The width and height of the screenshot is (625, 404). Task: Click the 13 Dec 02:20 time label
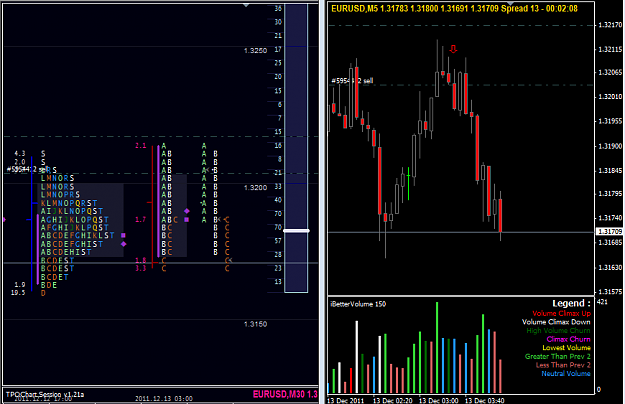pos(393,400)
